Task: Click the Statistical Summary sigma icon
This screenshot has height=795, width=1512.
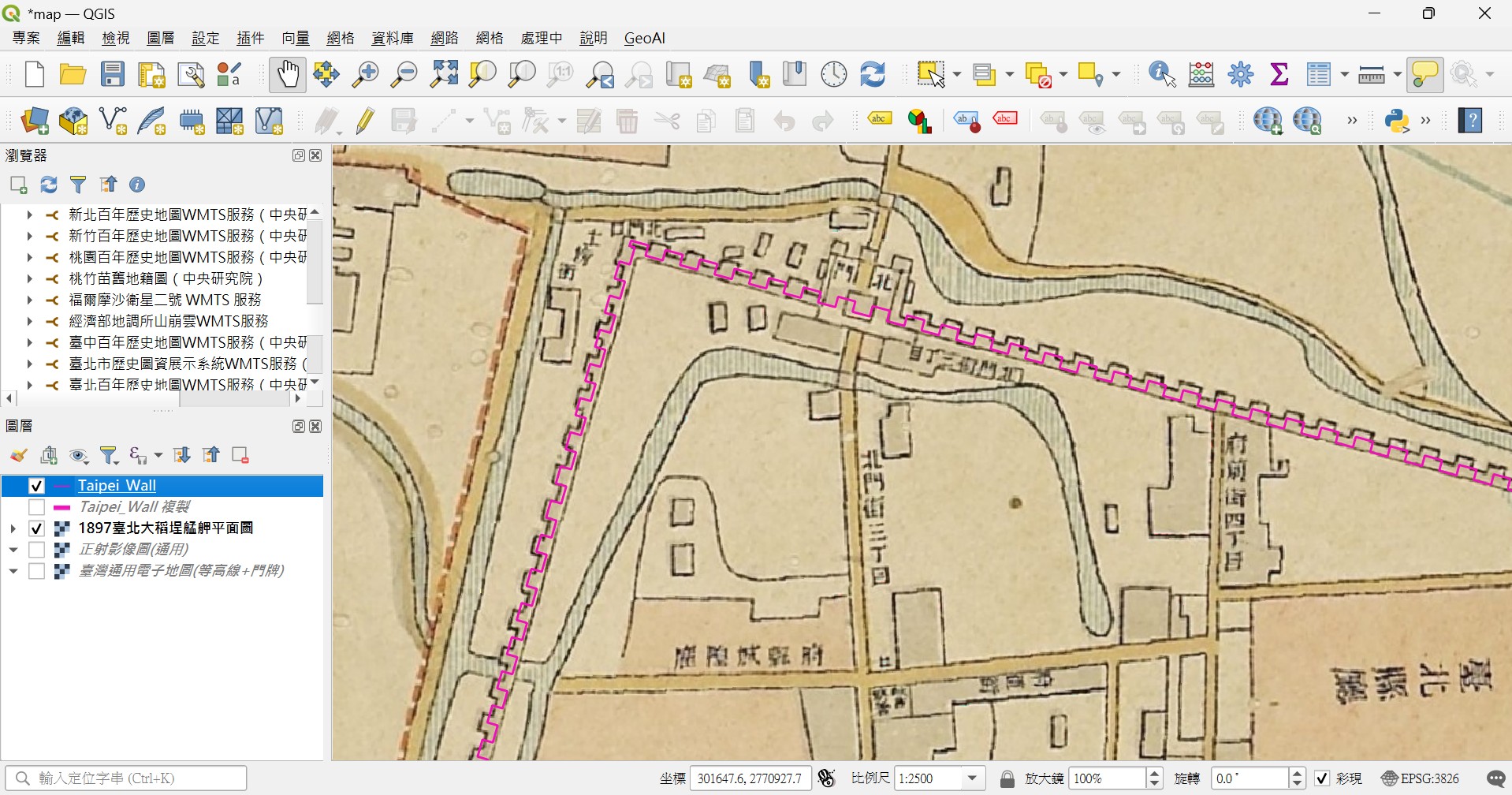Action: click(x=1279, y=75)
